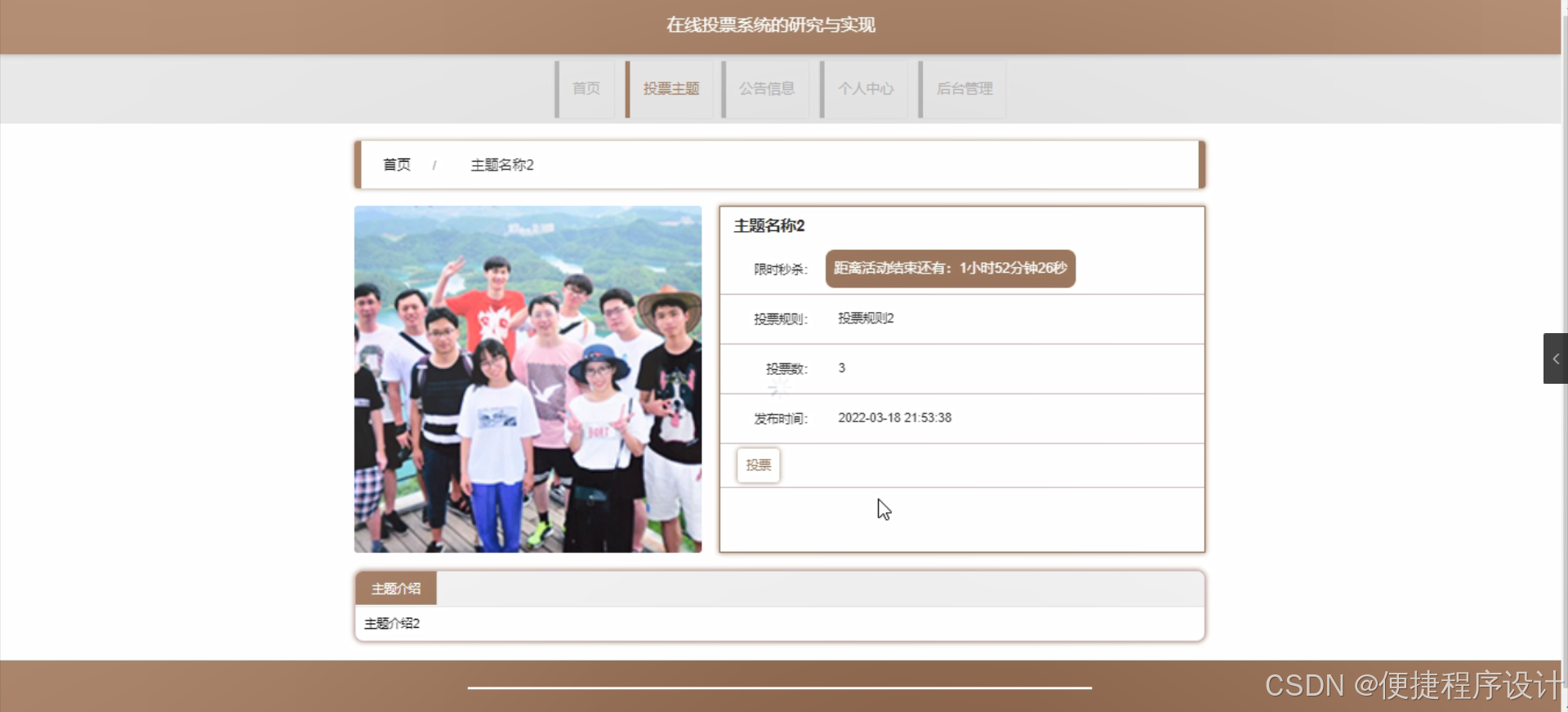The height and width of the screenshot is (712, 1568).
Task: Click the 主题名称2 breadcrumb item
Action: pyautogui.click(x=502, y=165)
